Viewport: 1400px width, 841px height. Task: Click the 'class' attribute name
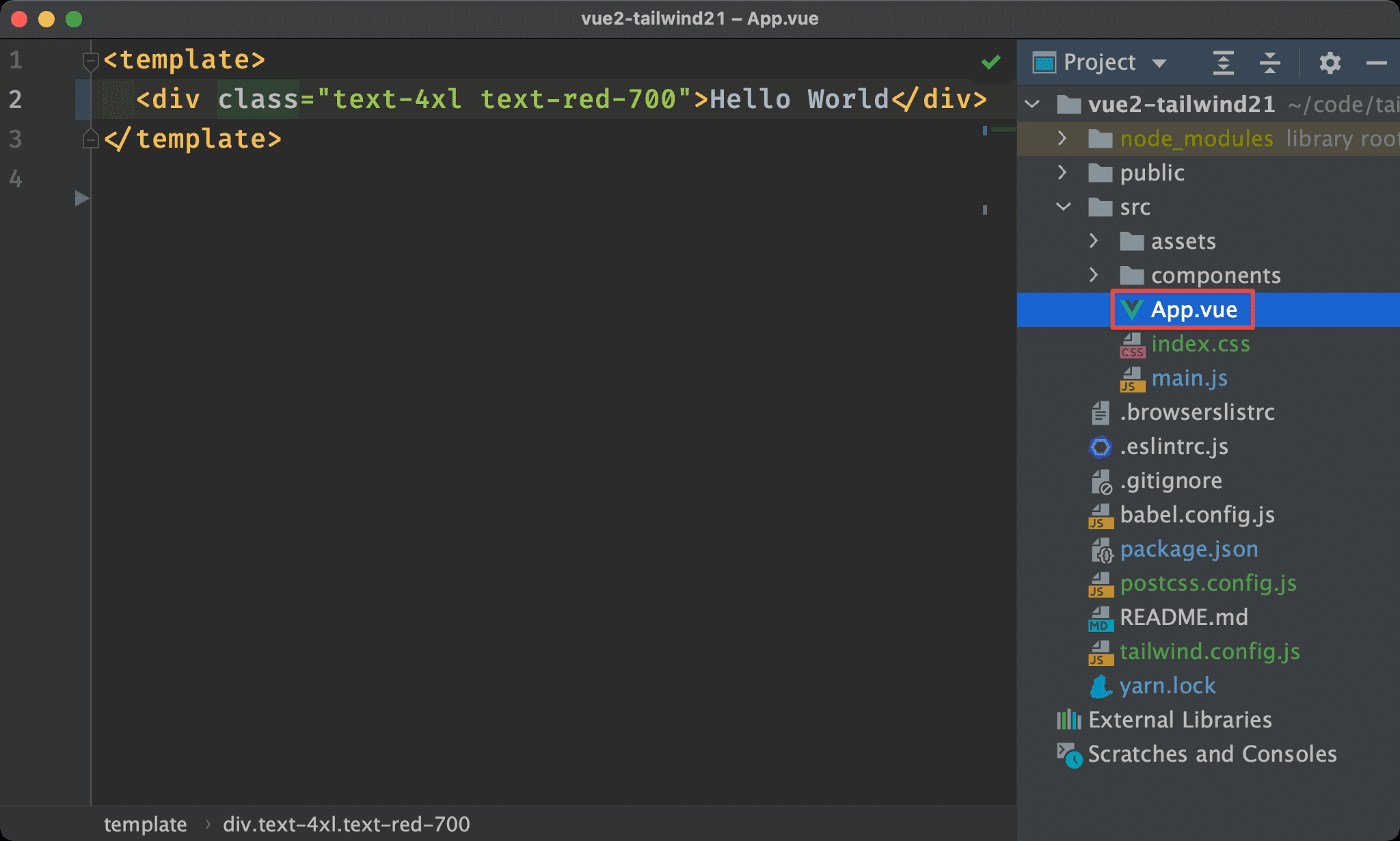point(258,100)
